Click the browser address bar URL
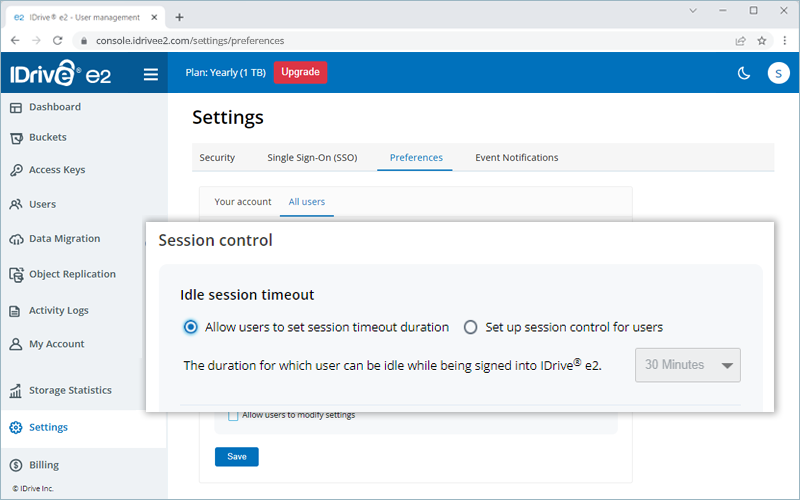Image resolution: width=800 pixels, height=500 pixels. point(190,40)
